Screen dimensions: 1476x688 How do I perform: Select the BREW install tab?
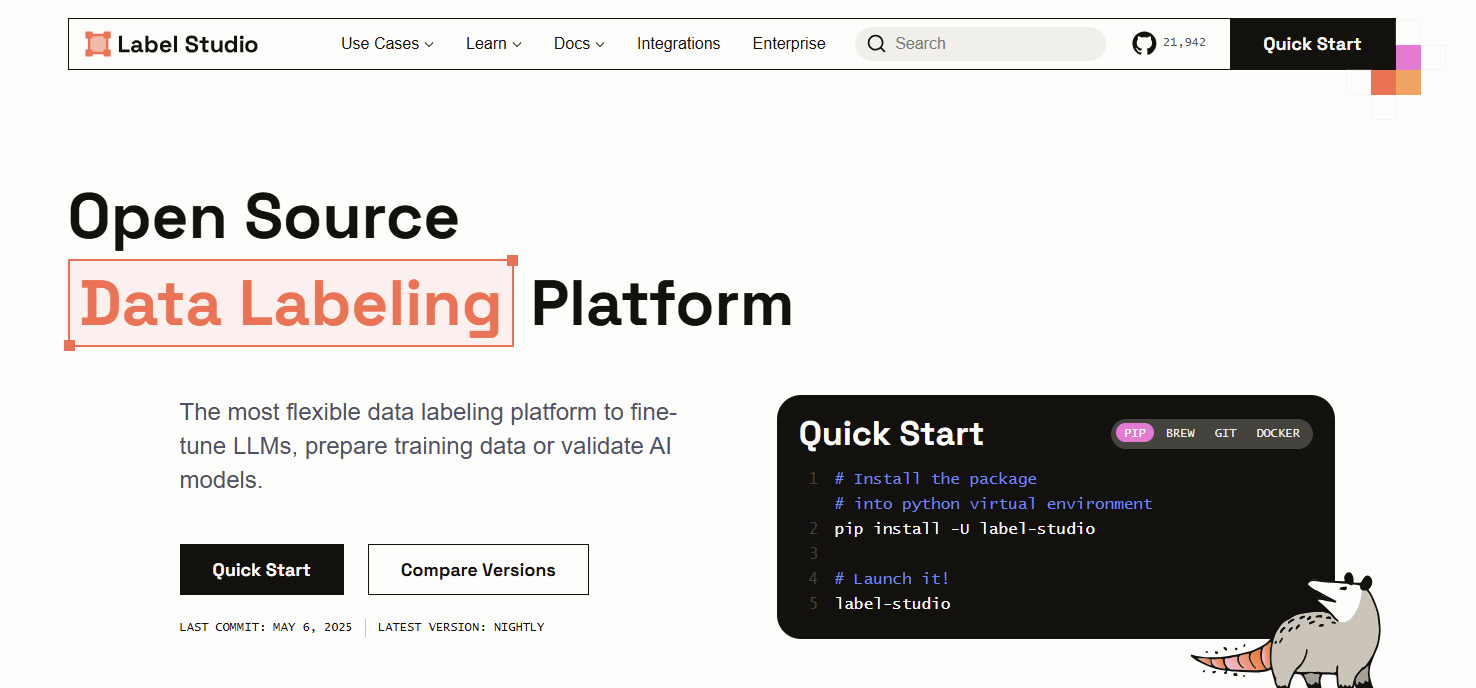(x=1180, y=433)
